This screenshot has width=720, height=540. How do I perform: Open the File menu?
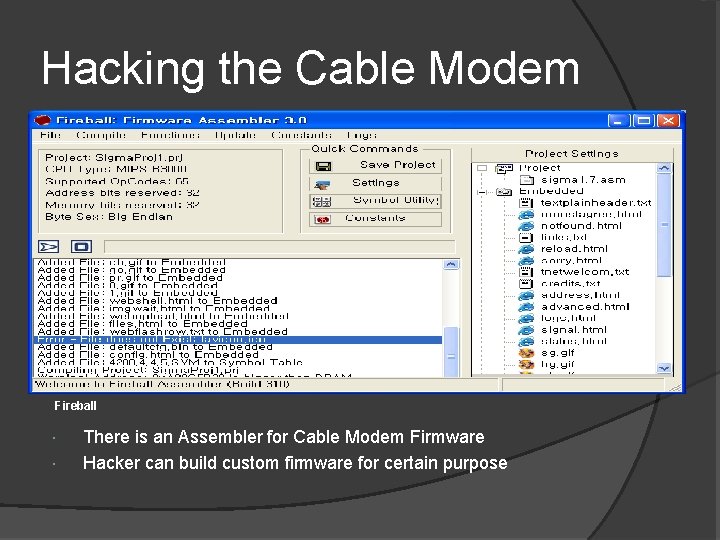pos(50,135)
